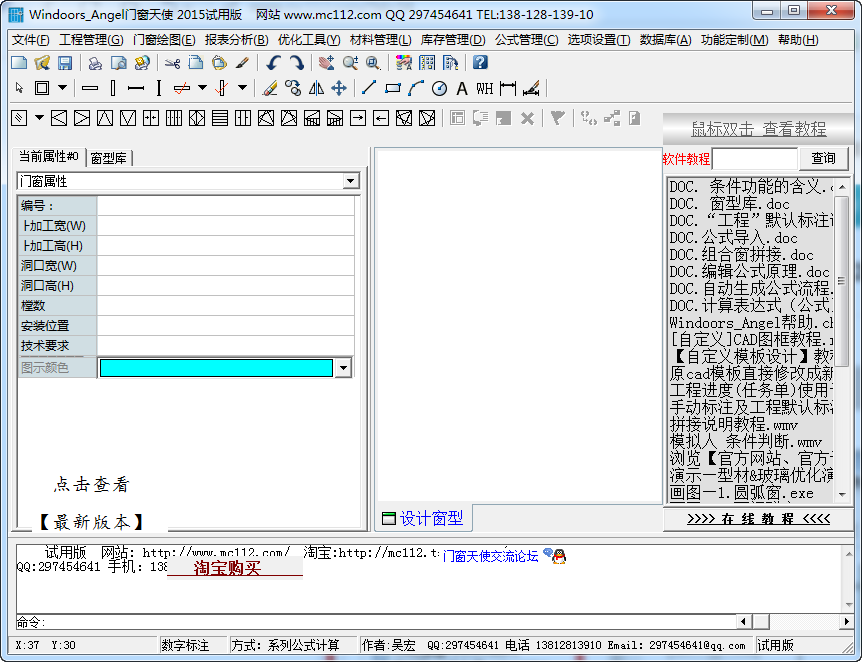The height and width of the screenshot is (662, 862).
Task: Insert the left-arrow sliding sash symbol
Action: pos(381,118)
